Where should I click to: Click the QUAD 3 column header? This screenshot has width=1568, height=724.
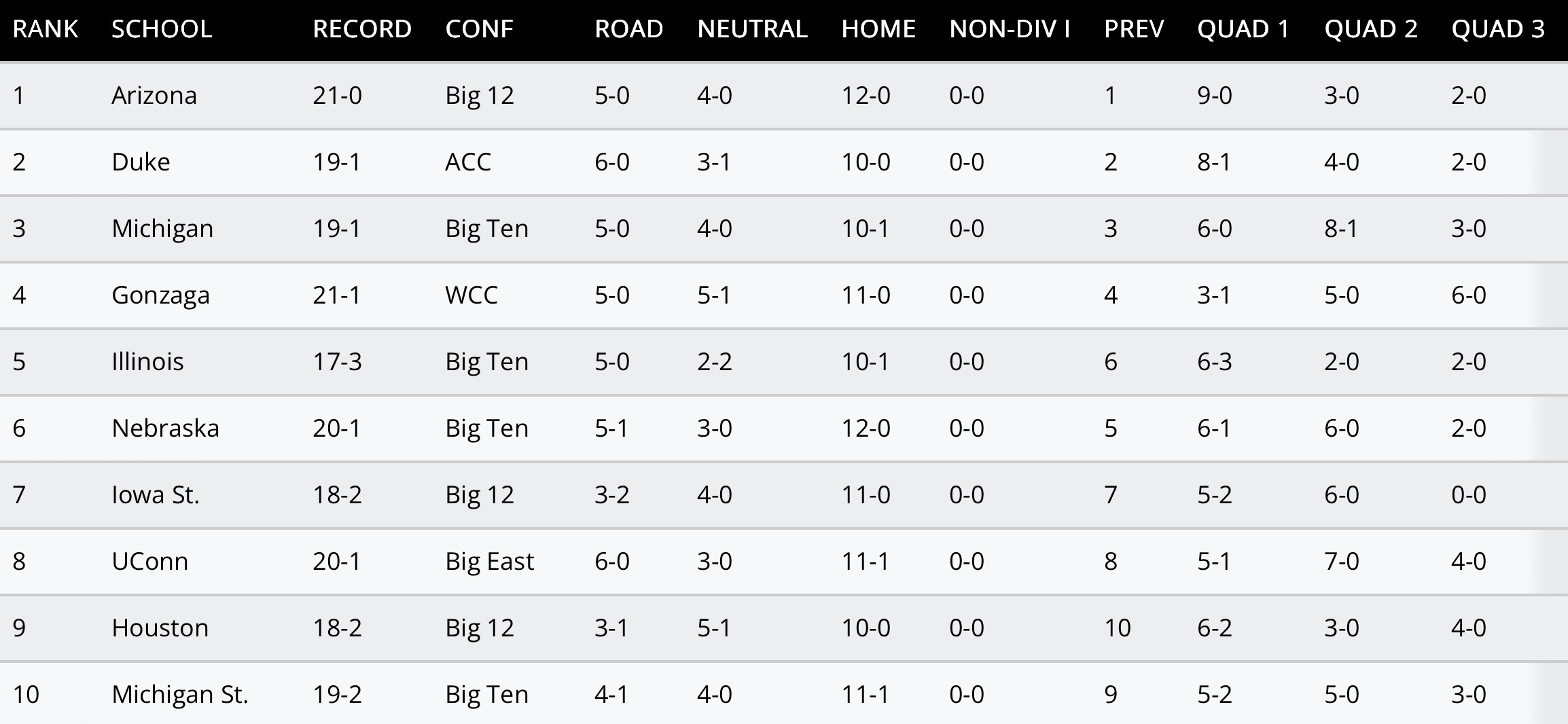pyautogui.click(x=1498, y=29)
